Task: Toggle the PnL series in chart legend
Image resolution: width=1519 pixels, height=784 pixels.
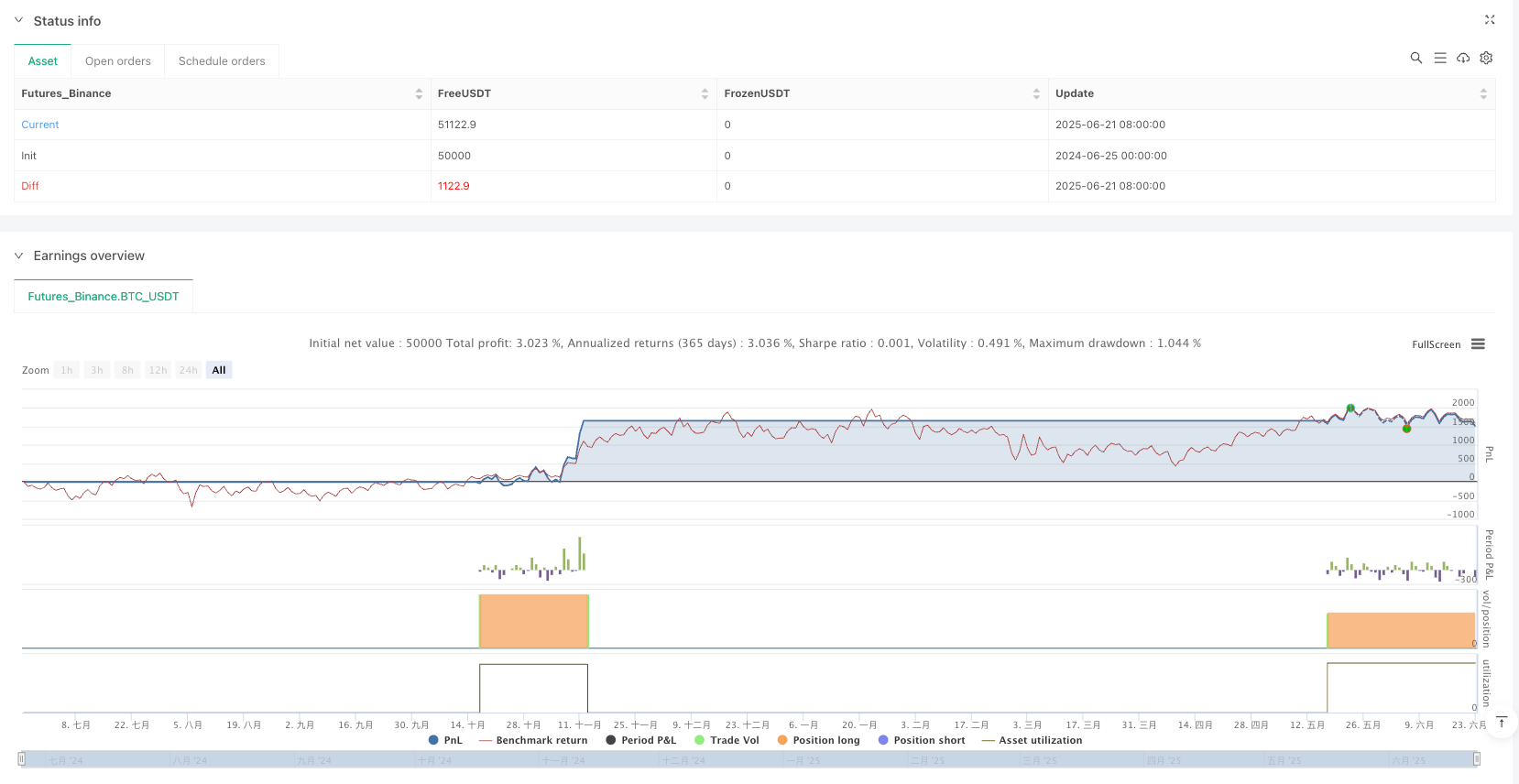Action: point(445,740)
